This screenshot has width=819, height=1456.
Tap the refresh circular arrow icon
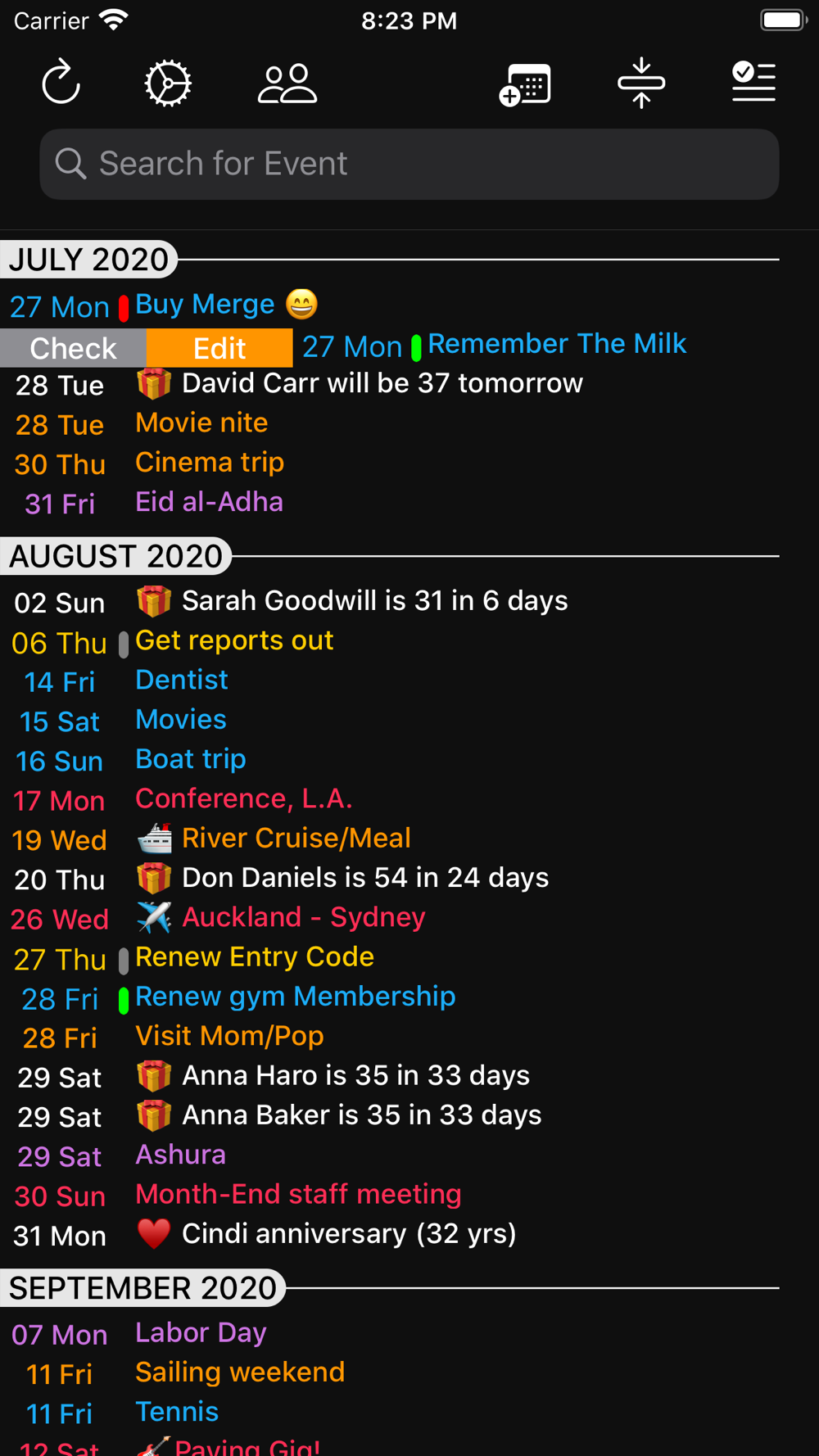tap(61, 83)
